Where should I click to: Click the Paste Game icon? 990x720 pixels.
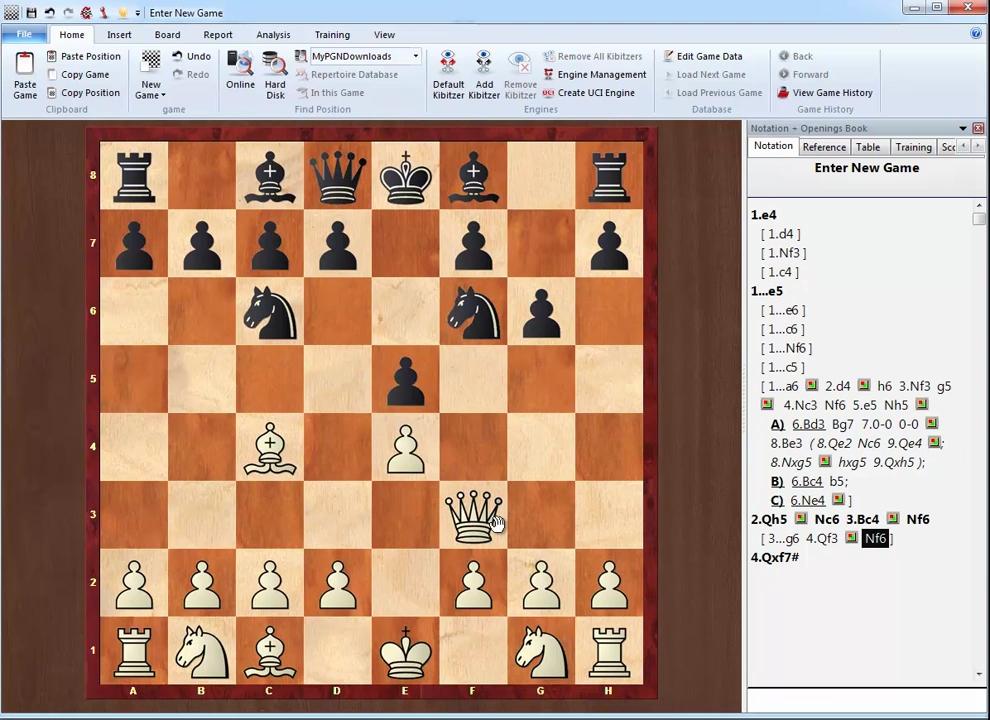tap(25, 66)
